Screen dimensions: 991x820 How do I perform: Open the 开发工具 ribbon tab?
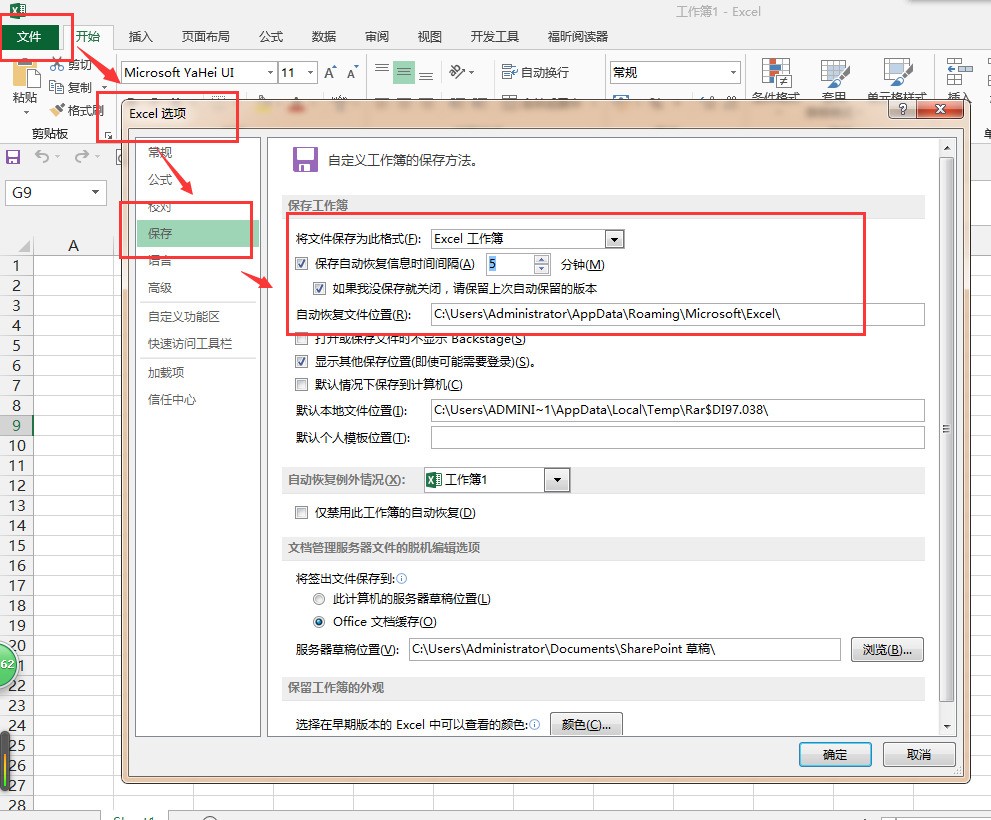point(494,37)
